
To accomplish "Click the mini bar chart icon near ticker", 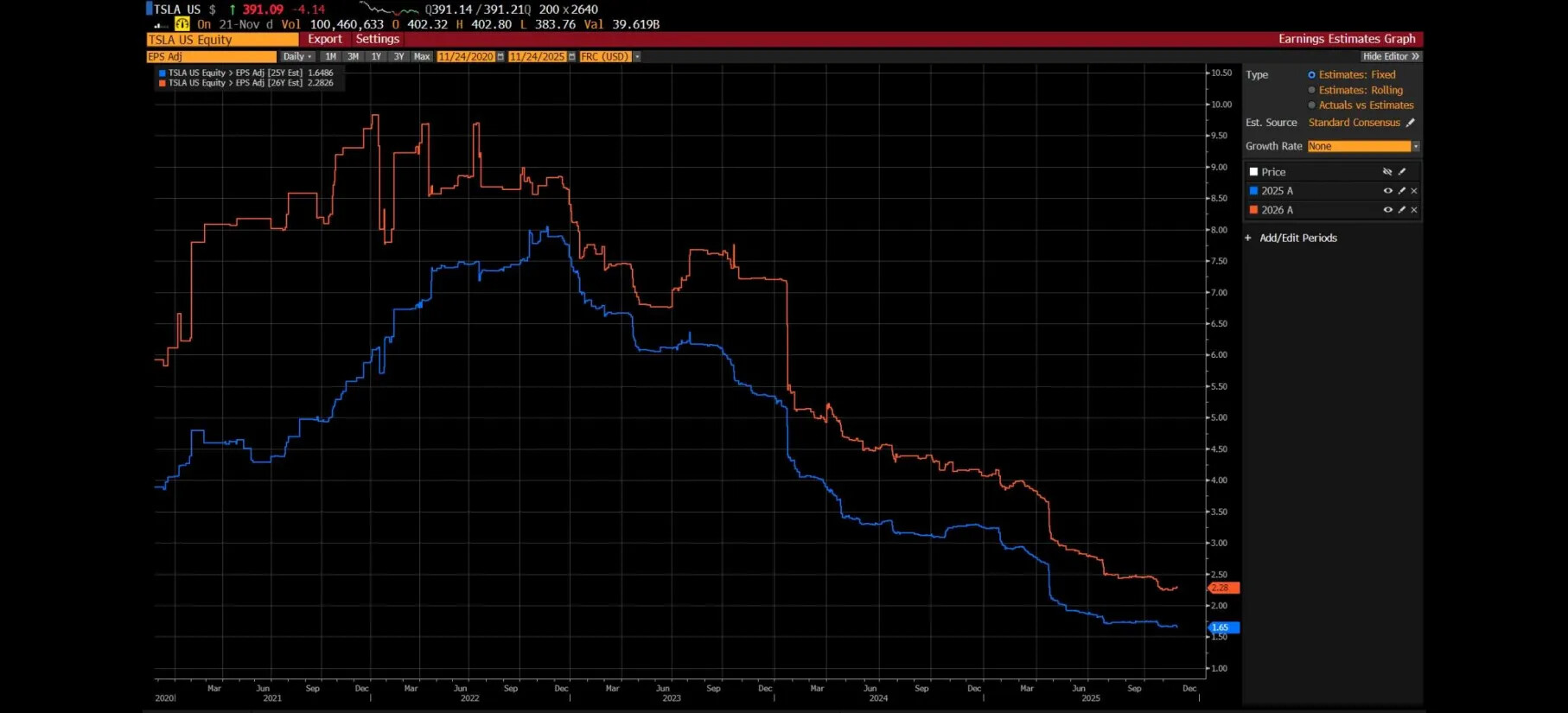I will [161, 25].
